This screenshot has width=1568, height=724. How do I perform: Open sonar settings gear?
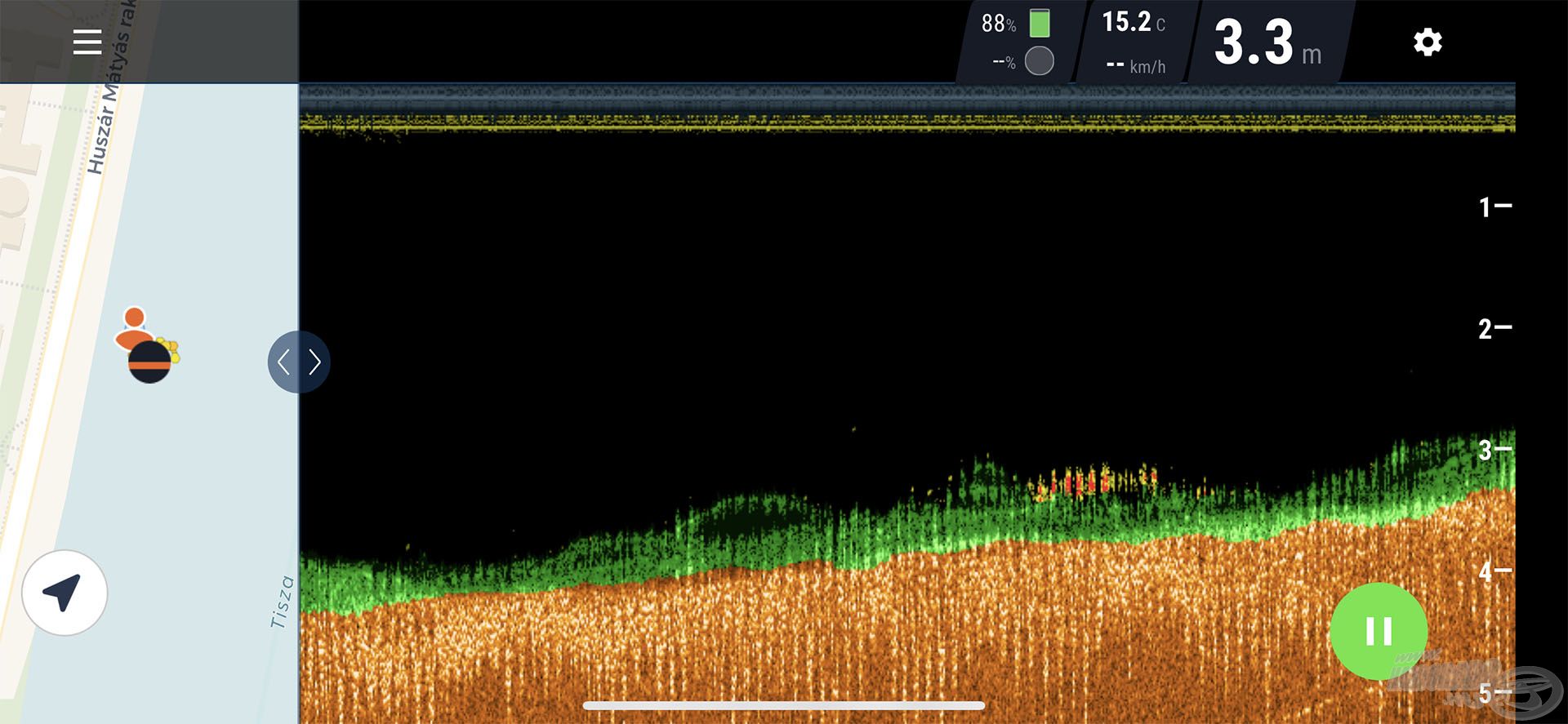pos(1428,42)
